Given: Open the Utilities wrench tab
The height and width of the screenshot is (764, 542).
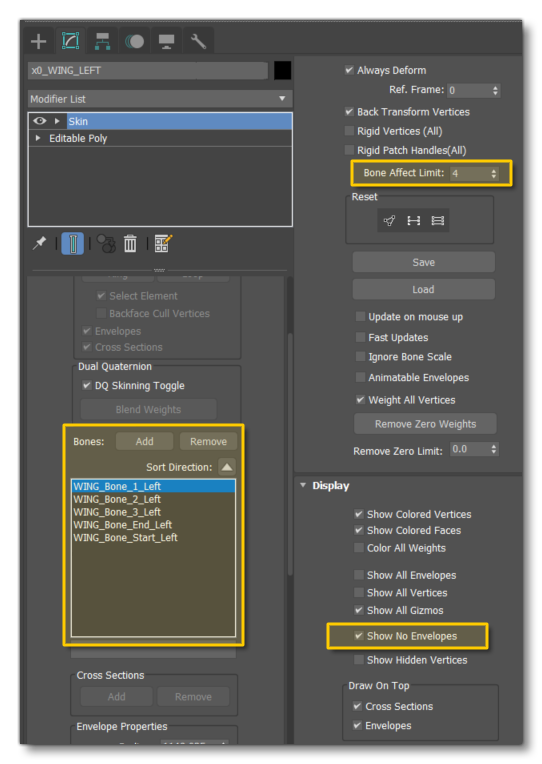Looking at the screenshot, I should tap(198, 41).
